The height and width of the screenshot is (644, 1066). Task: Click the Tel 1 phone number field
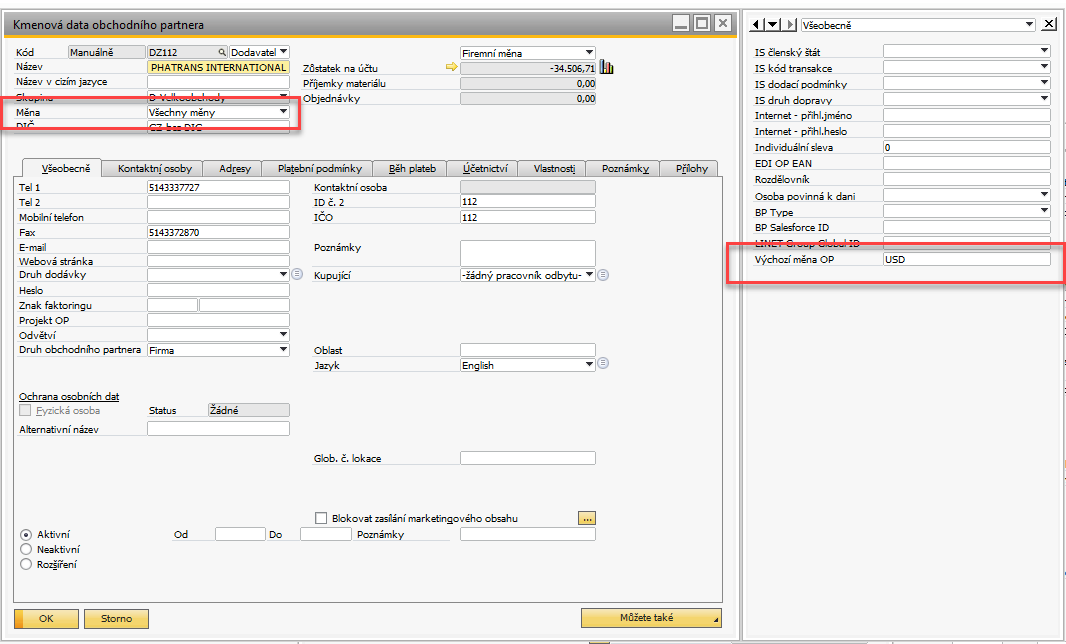pyautogui.click(x=218, y=187)
